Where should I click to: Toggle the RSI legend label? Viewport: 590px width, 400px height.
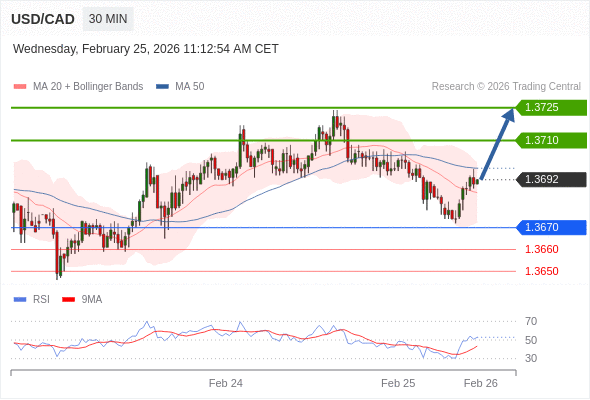pyautogui.click(x=41, y=300)
